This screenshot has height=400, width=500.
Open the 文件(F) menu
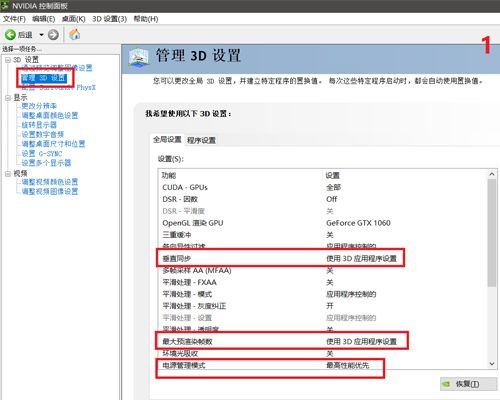coord(14,19)
